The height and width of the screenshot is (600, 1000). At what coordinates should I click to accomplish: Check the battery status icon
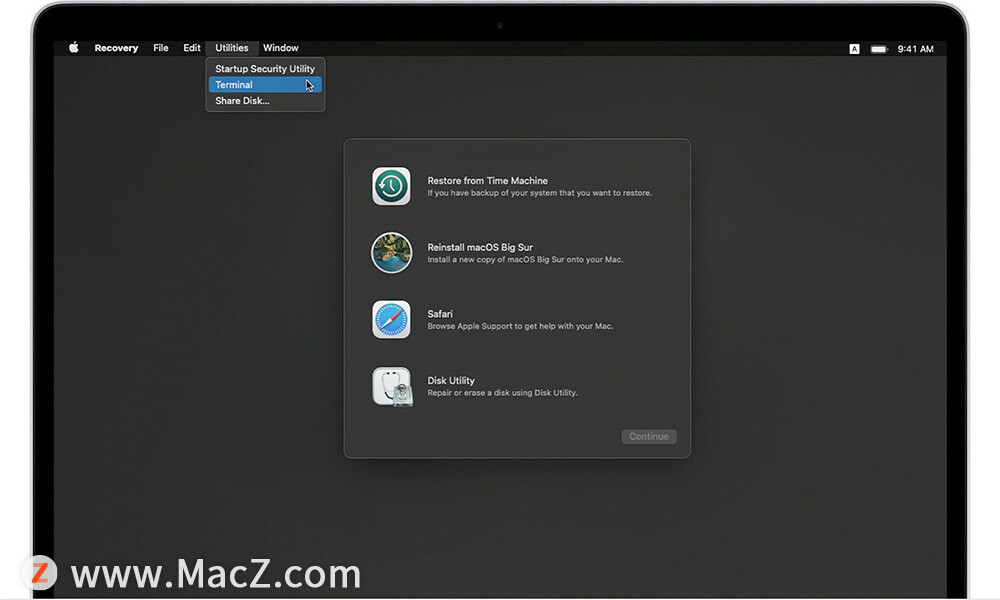[879, 49]
